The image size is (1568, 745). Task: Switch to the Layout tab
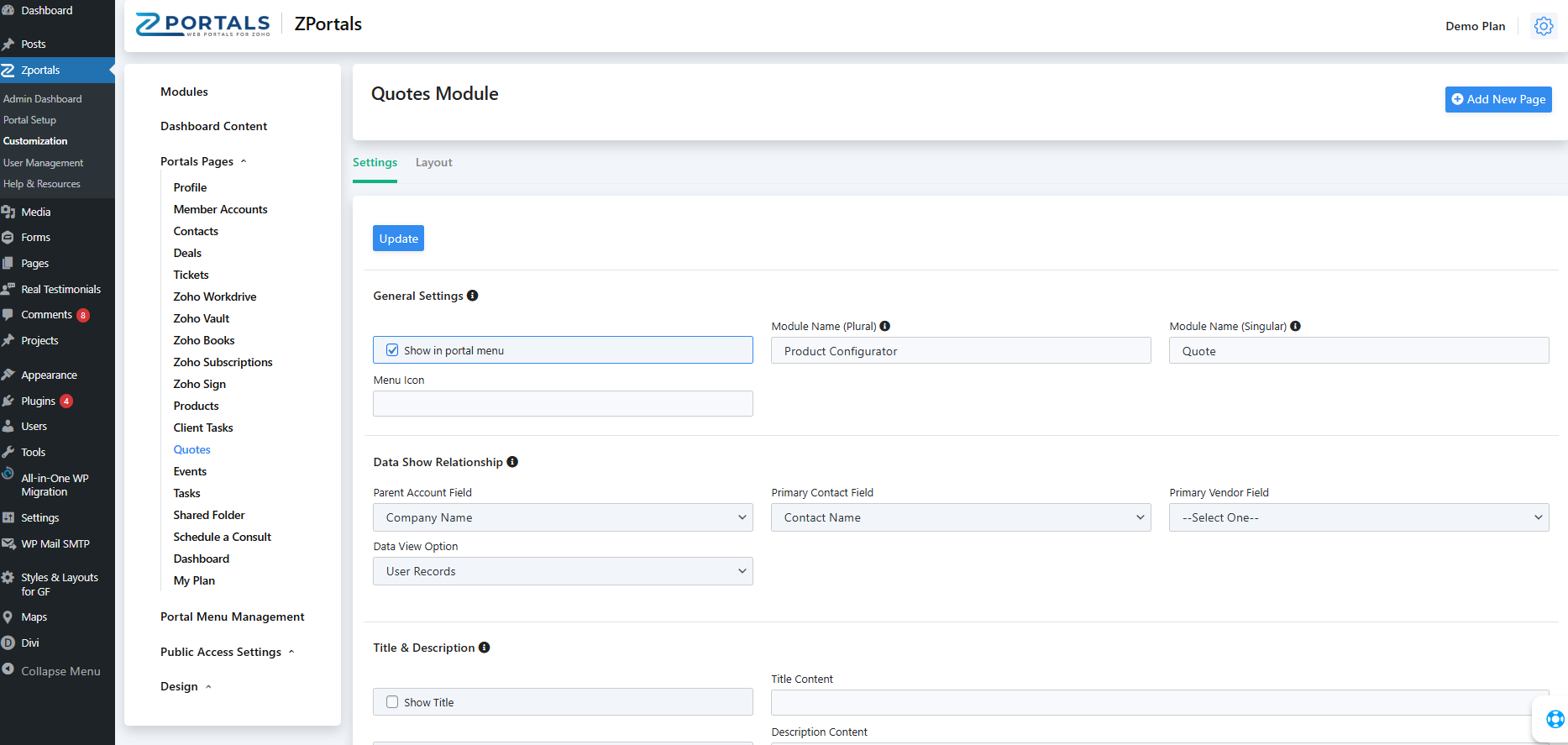tap(433, 162)
